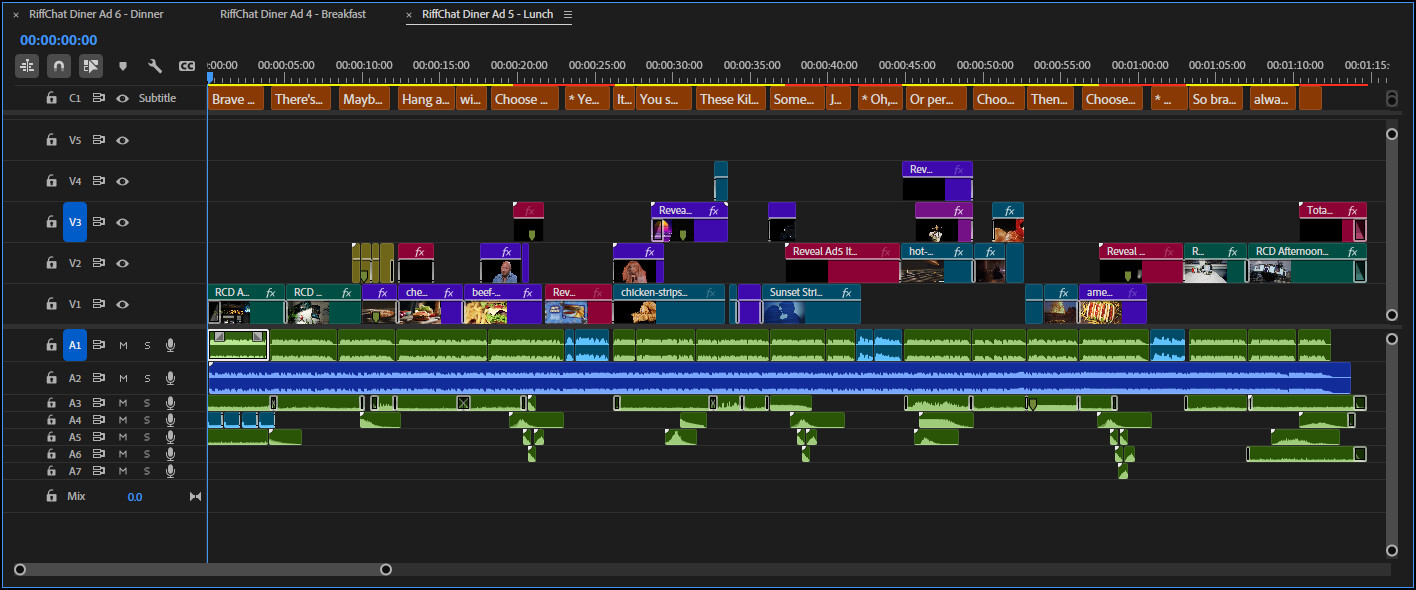Image resolution: width=1416 pixels, height=590 pixels.
Task: Lock the subtitle track C1
Action: point(51,98)
